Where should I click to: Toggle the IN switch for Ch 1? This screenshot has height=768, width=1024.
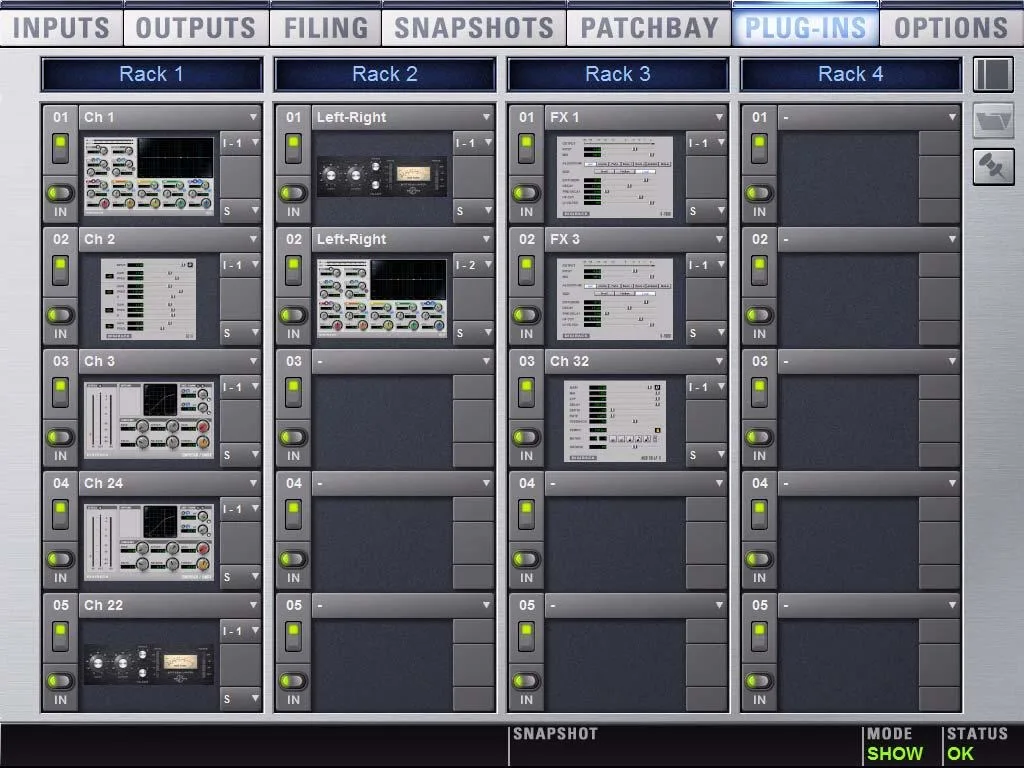tap(60, 193)
